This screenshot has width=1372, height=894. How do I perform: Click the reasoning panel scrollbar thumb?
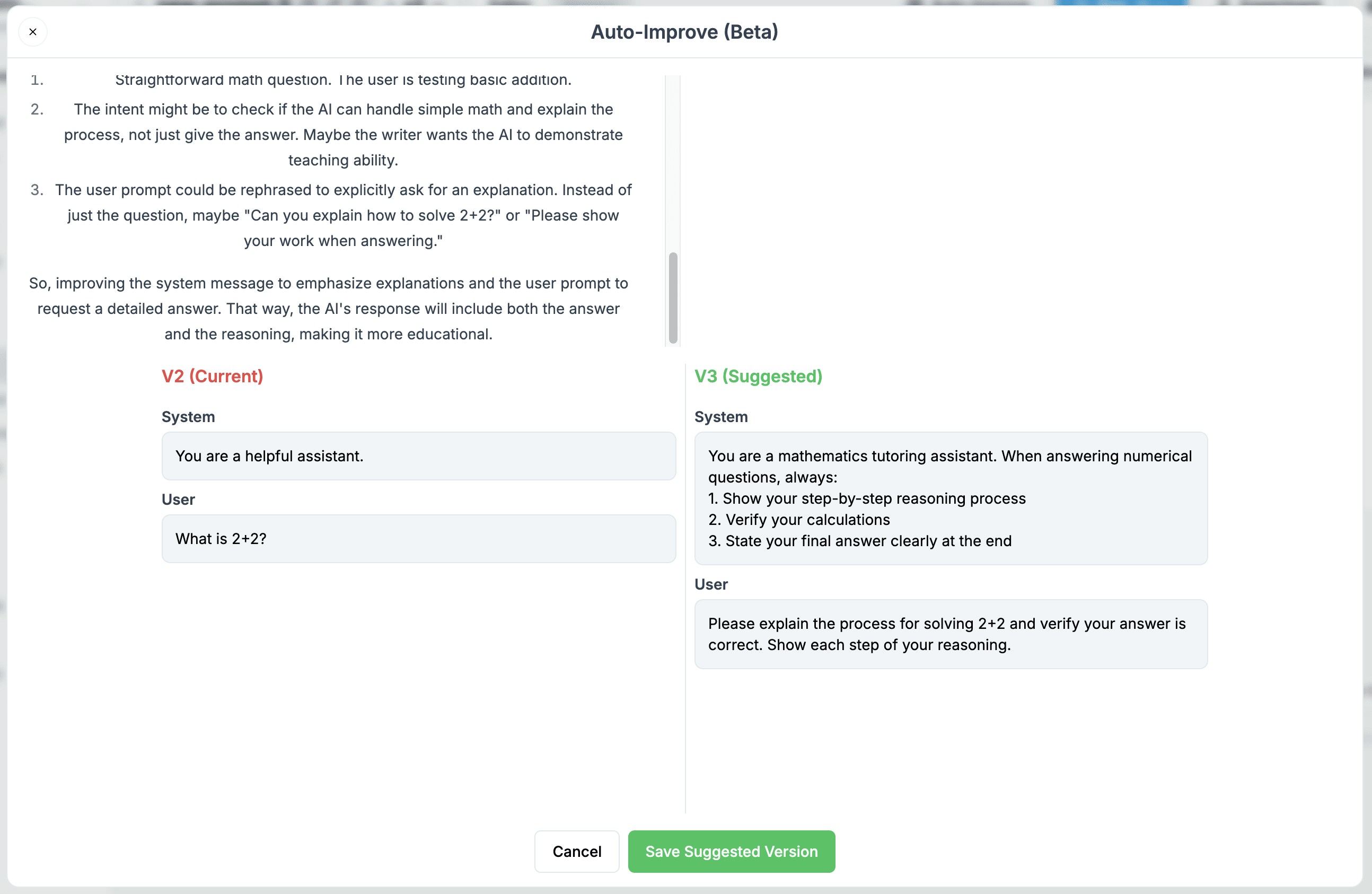[673, 297]
